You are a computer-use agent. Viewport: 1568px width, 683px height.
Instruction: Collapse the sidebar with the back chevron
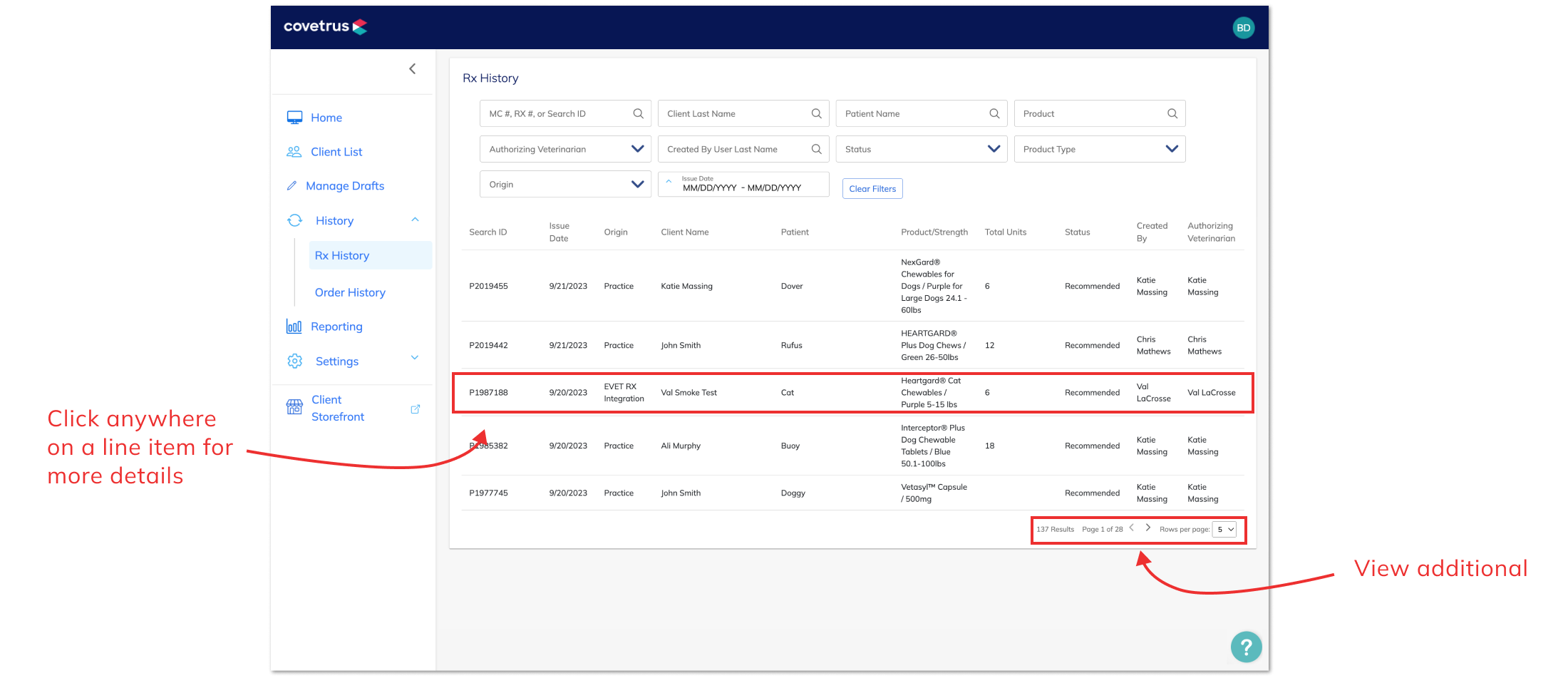[x=412, y=68]
